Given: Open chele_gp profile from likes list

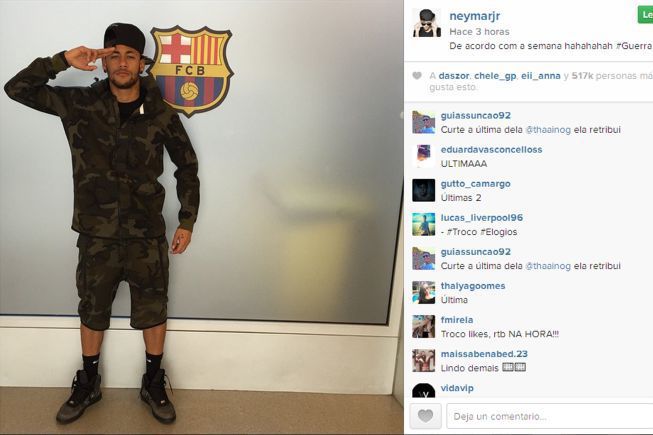Looking at the screenshot, I should click(x=495, y=76).
